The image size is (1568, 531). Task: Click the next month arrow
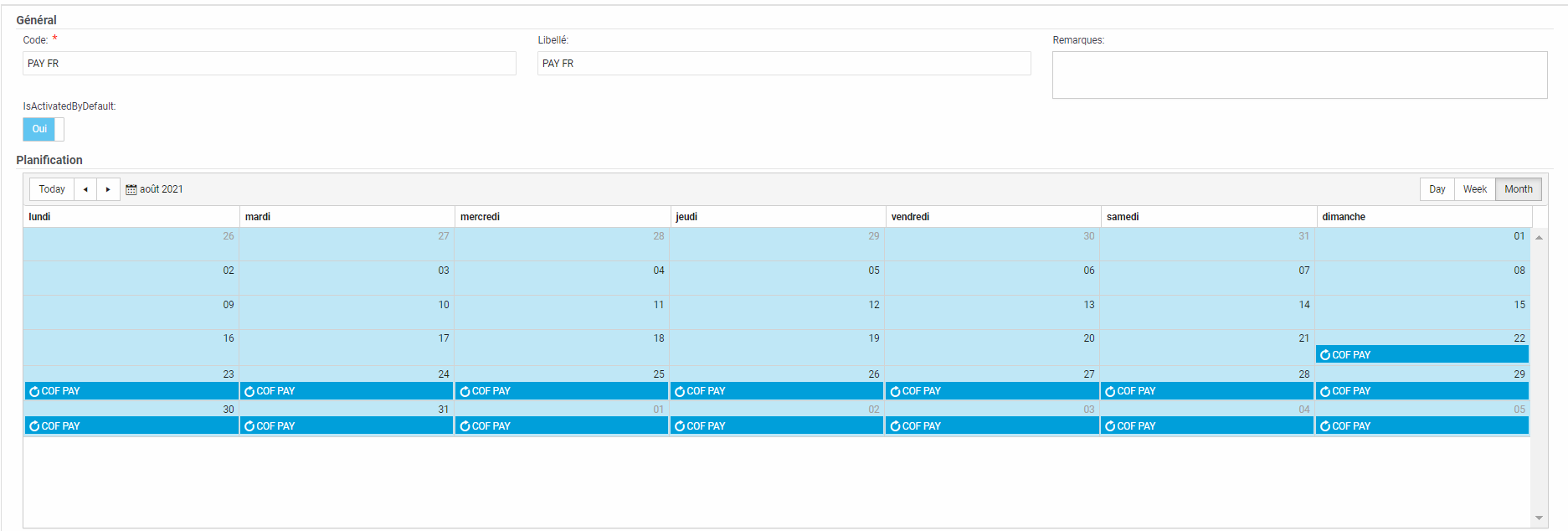108,189
